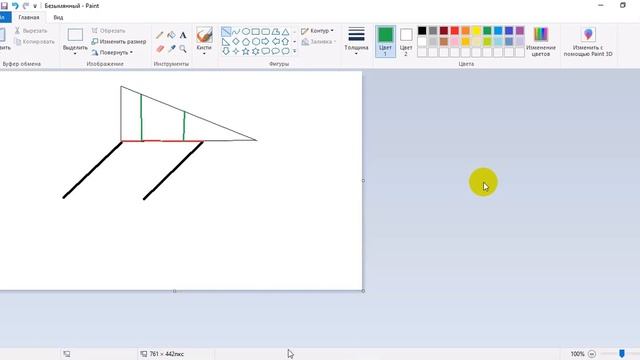Viewport: 640px width, 360px height.
Task: Pick the yellow color swatch
Action: point(476,31)
